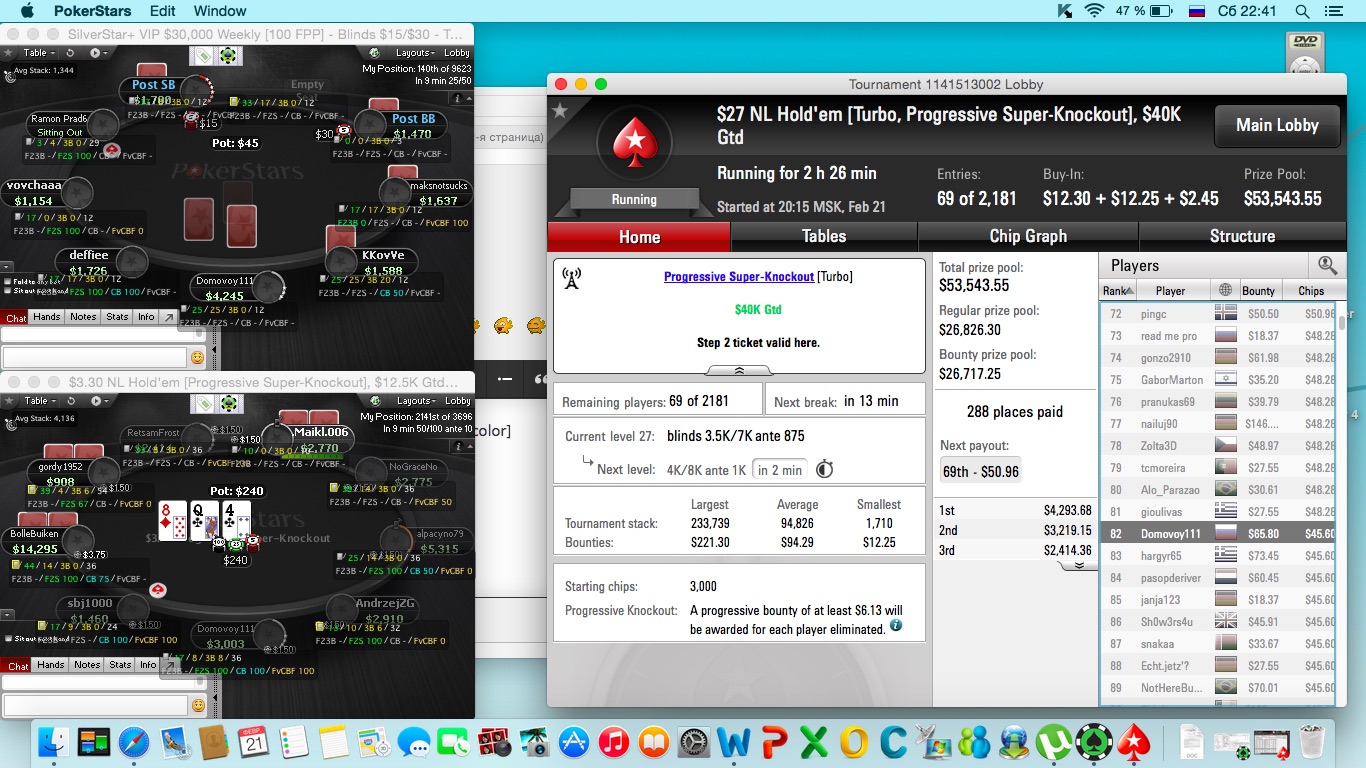Click the PokerStars red spade Dock icon

point(1134,743)
